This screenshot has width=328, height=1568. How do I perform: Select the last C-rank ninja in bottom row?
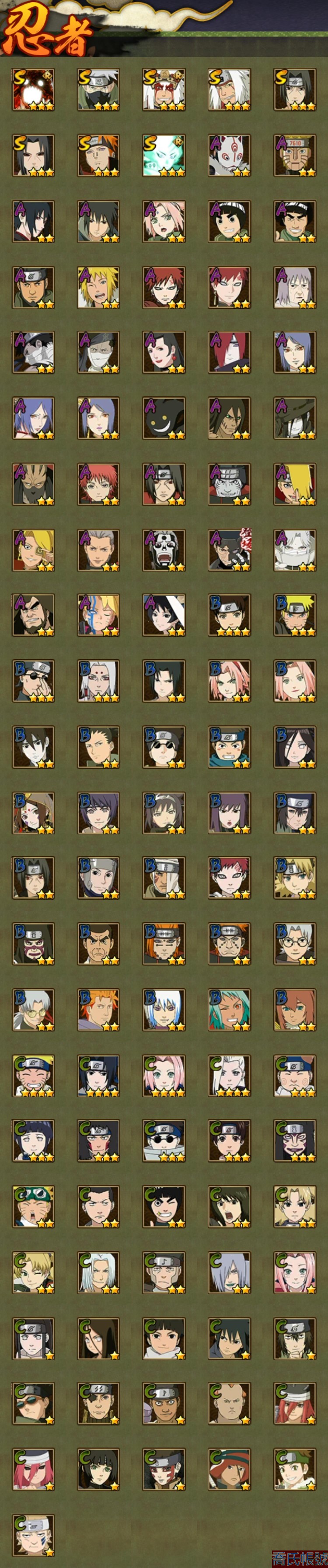click(33, 1535)
